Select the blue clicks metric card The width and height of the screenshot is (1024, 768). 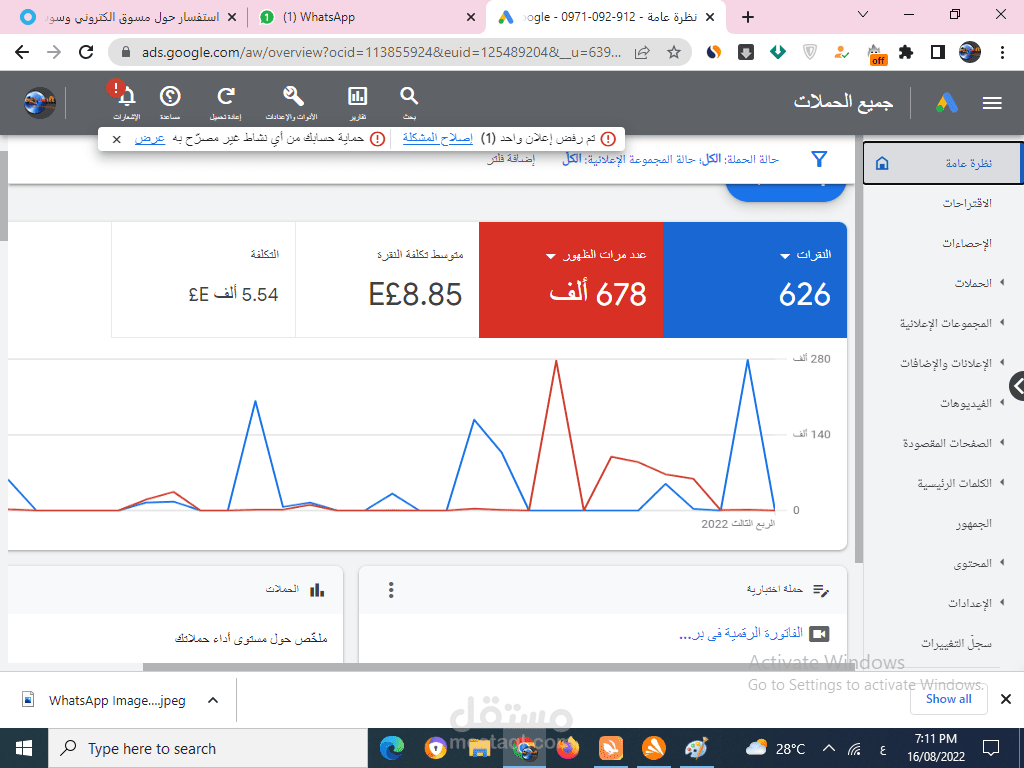[755, 280]
